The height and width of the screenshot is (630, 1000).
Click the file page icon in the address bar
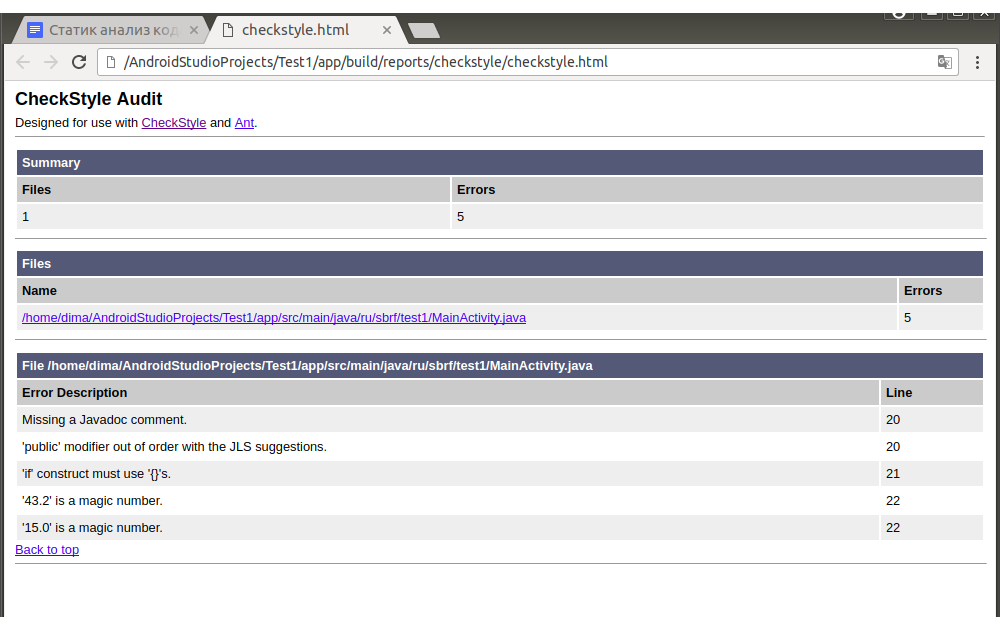pyautogui.click(x=111, y=62)
